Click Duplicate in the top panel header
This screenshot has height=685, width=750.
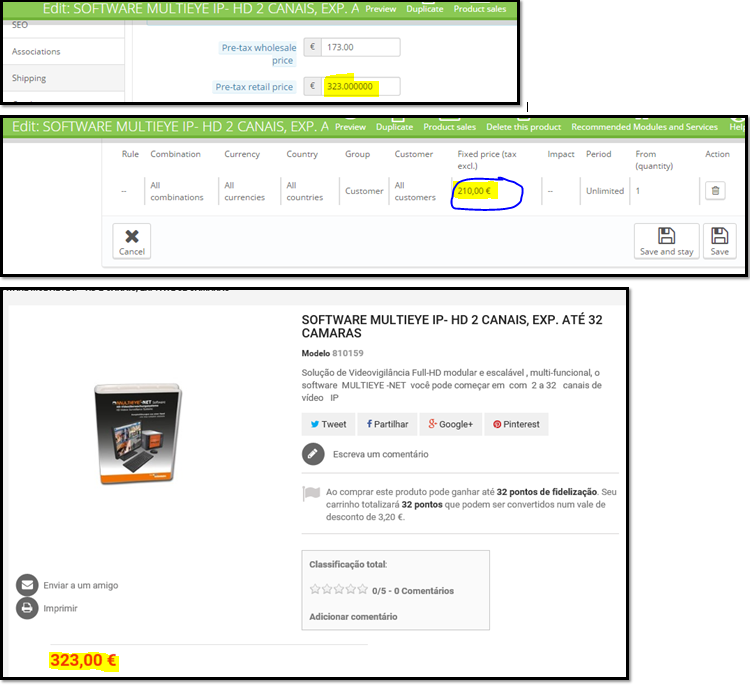coord(425,9)
